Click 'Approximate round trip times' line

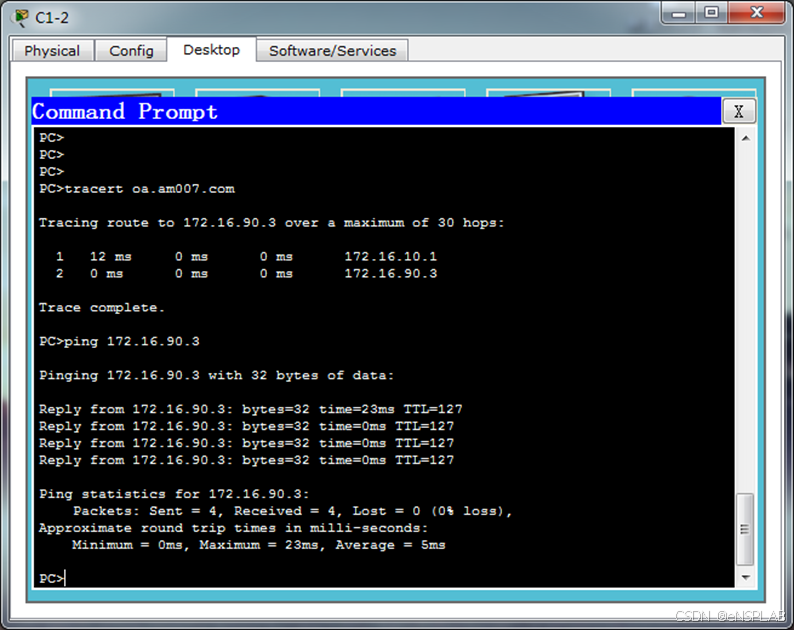233,528
